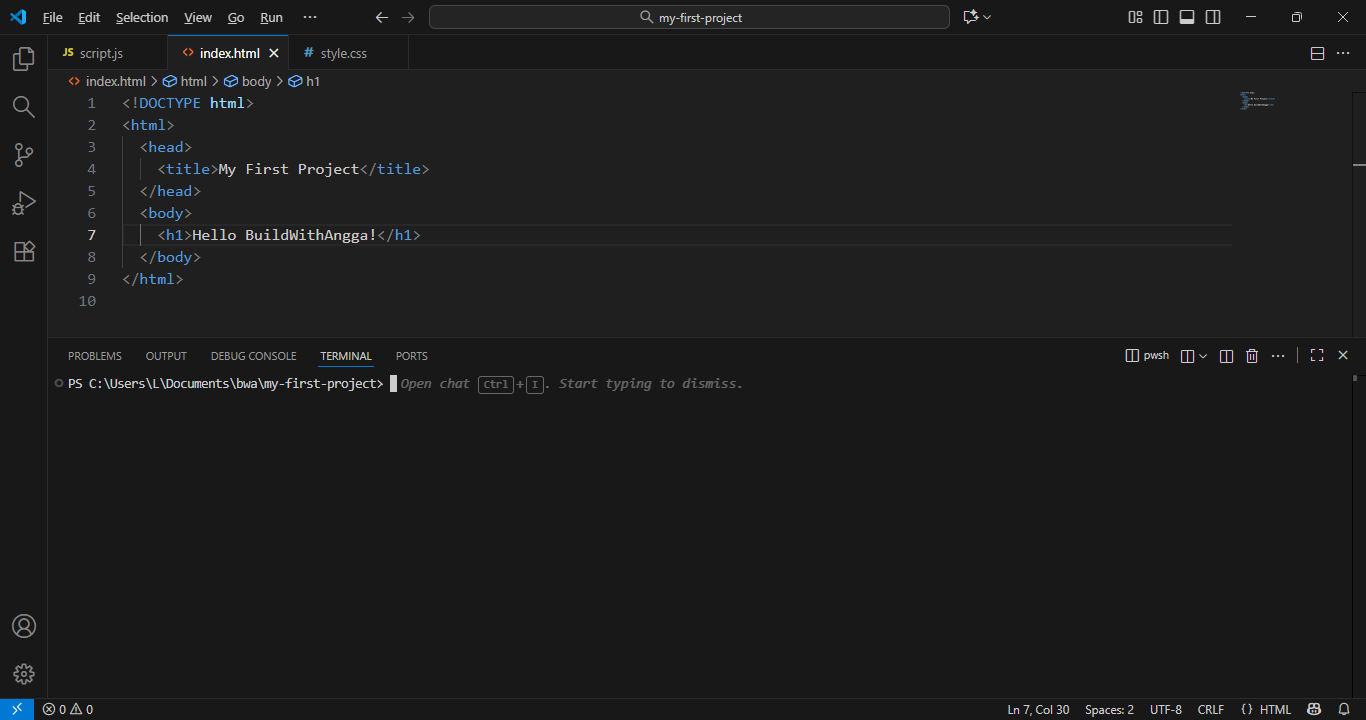Screen dimensions: 1366x720
Task: Kill the terminal using the trash icon
Action: pos(1252,355)
